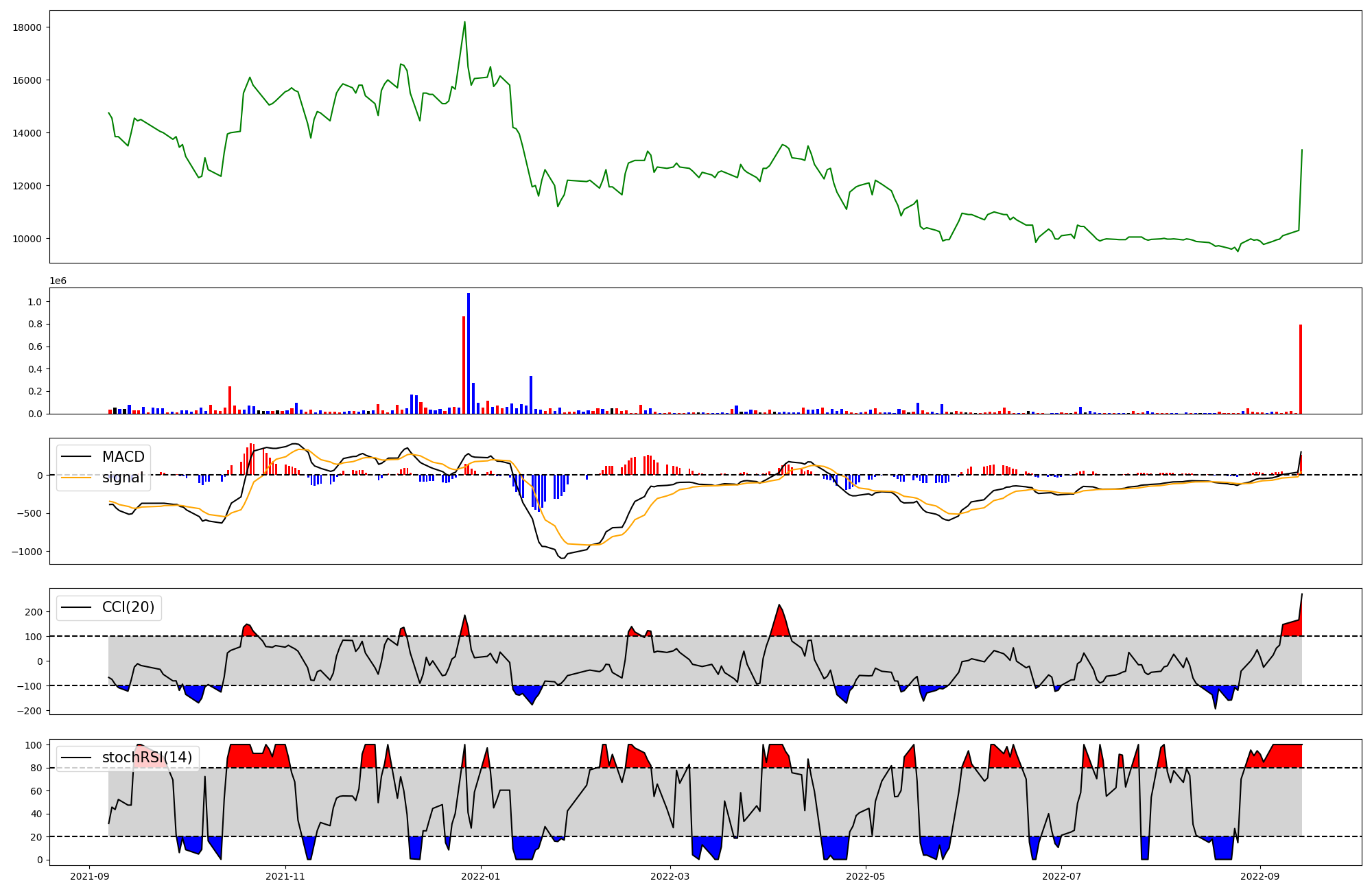Image resolution: width=1372 pixels, height=892 pixels.
Task: Click the tall red volume bar at far right
Action: [1300, 369]
